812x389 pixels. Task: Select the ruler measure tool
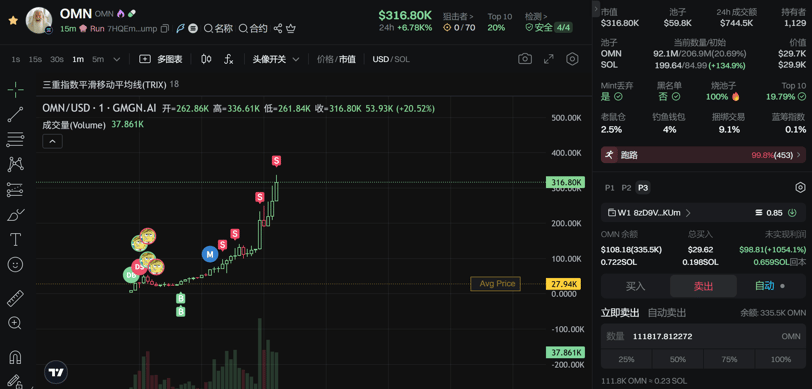click(16, 298)
